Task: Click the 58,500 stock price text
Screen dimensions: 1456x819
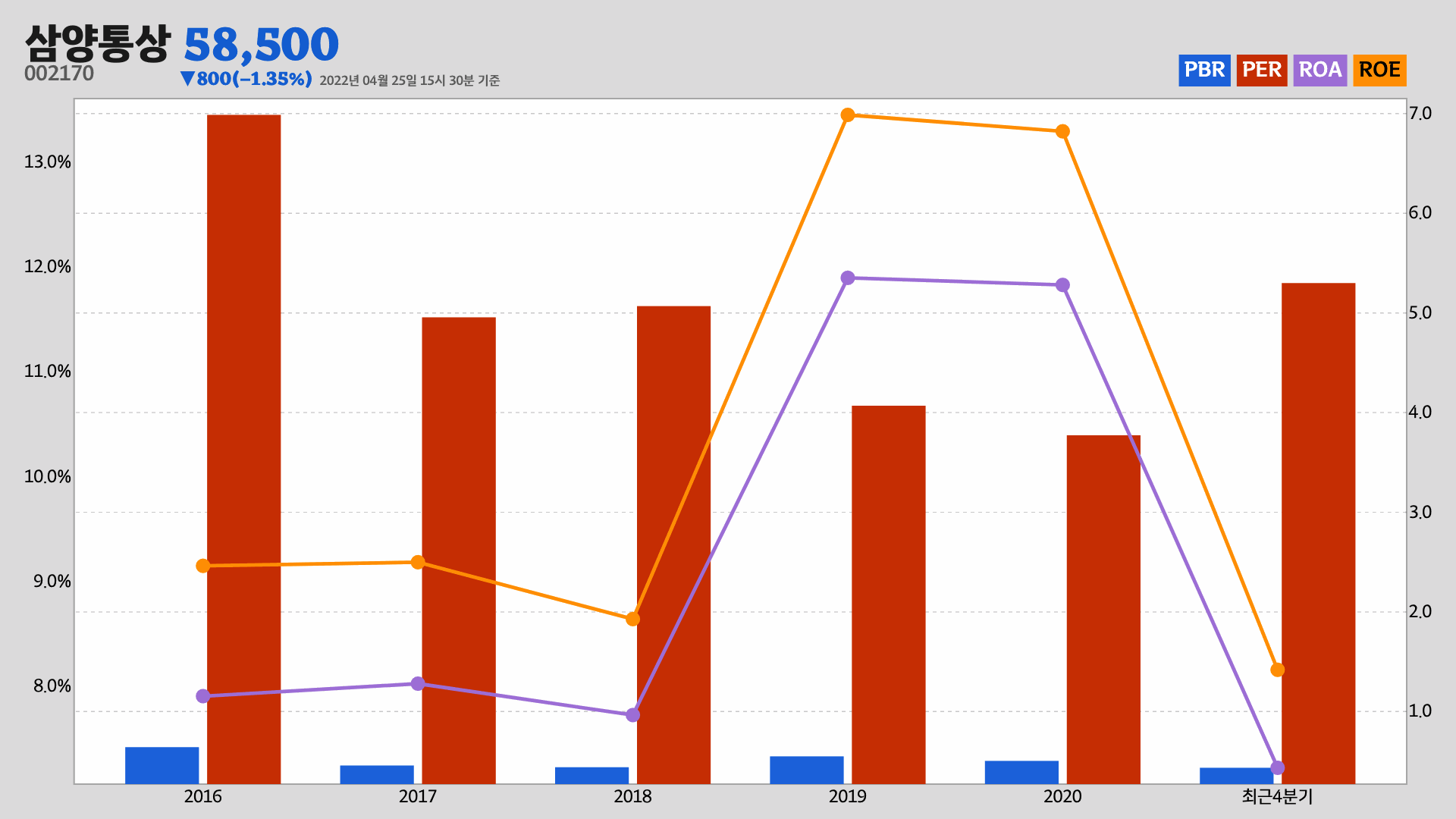Action: (261, 44)
